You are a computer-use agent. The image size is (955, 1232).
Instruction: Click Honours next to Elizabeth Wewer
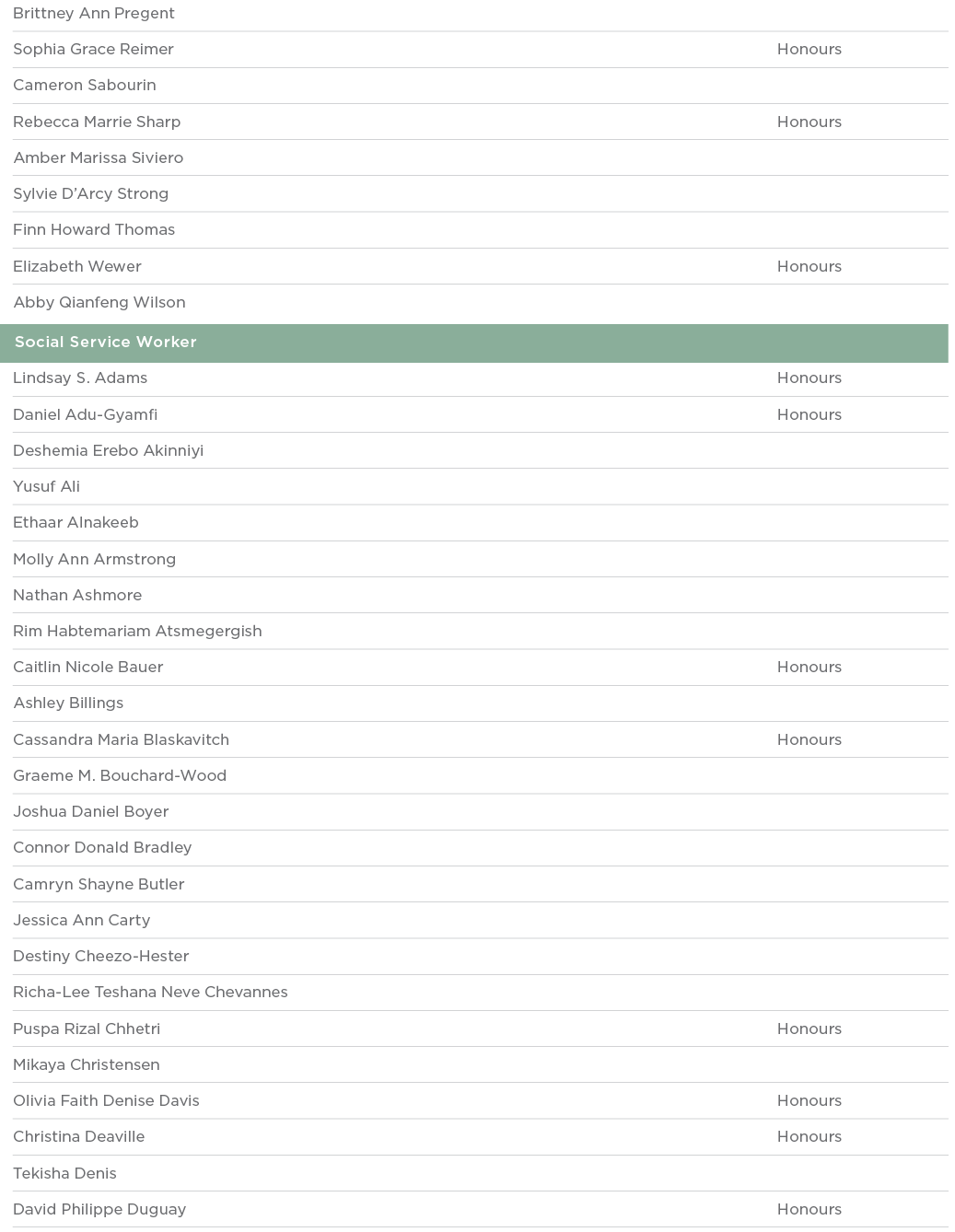(809, 266)
